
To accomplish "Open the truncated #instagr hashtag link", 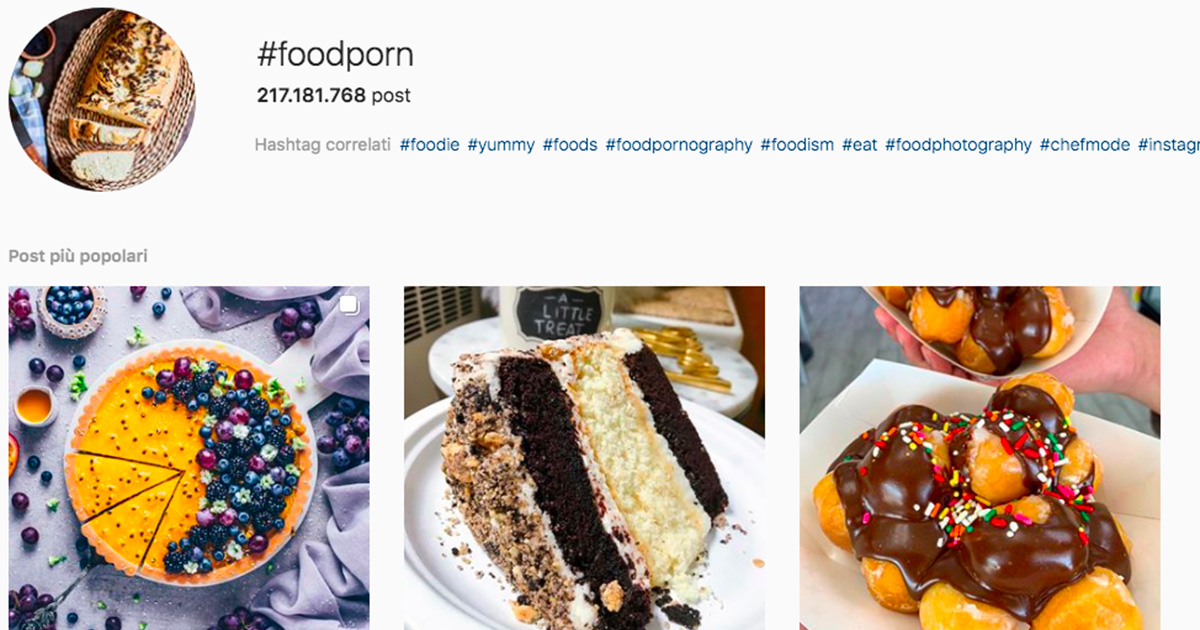I will [x=1169, y=145].
